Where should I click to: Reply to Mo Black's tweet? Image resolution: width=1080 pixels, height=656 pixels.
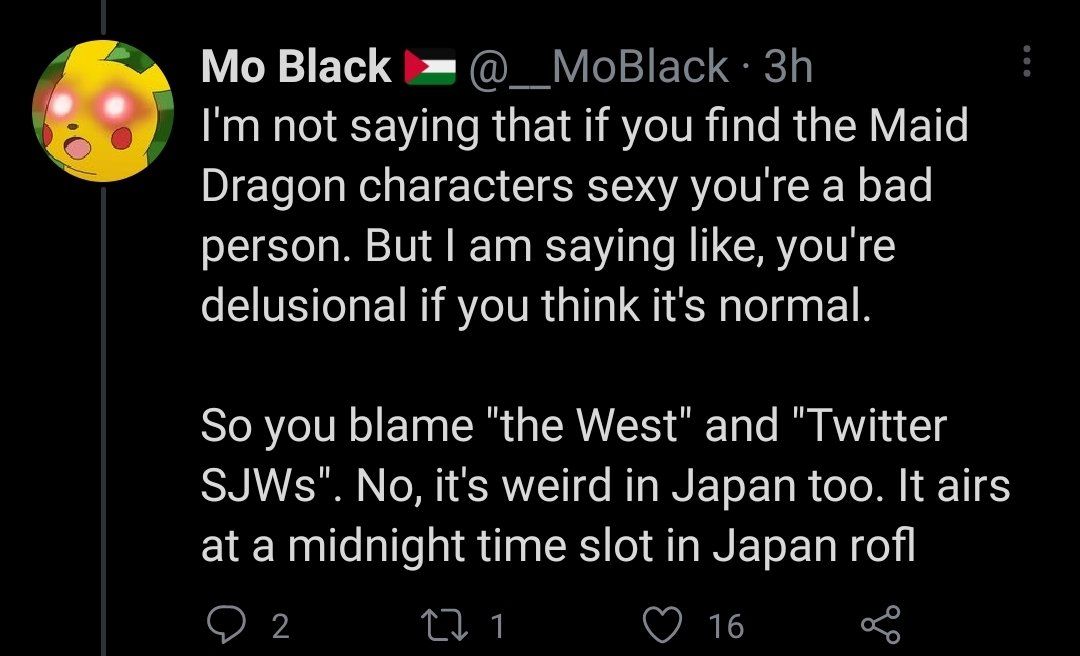click(x=224, y=625)
